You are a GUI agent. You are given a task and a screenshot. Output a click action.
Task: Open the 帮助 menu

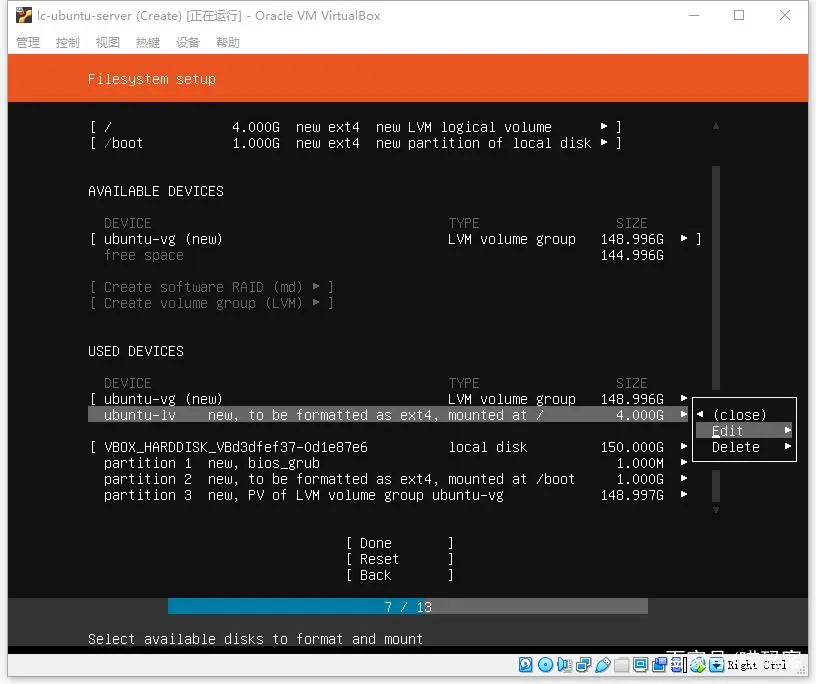(x=228, y=43)
